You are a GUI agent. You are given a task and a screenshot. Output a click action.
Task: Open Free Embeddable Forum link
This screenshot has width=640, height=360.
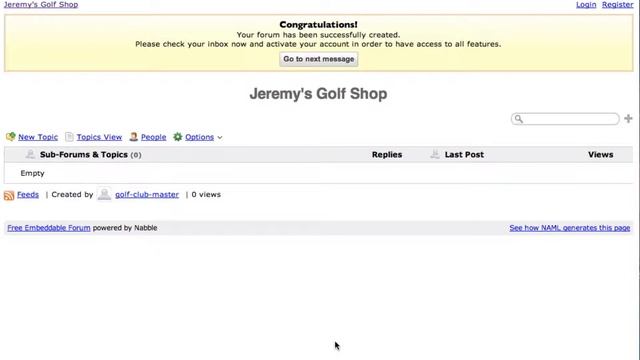coord(49,228)
